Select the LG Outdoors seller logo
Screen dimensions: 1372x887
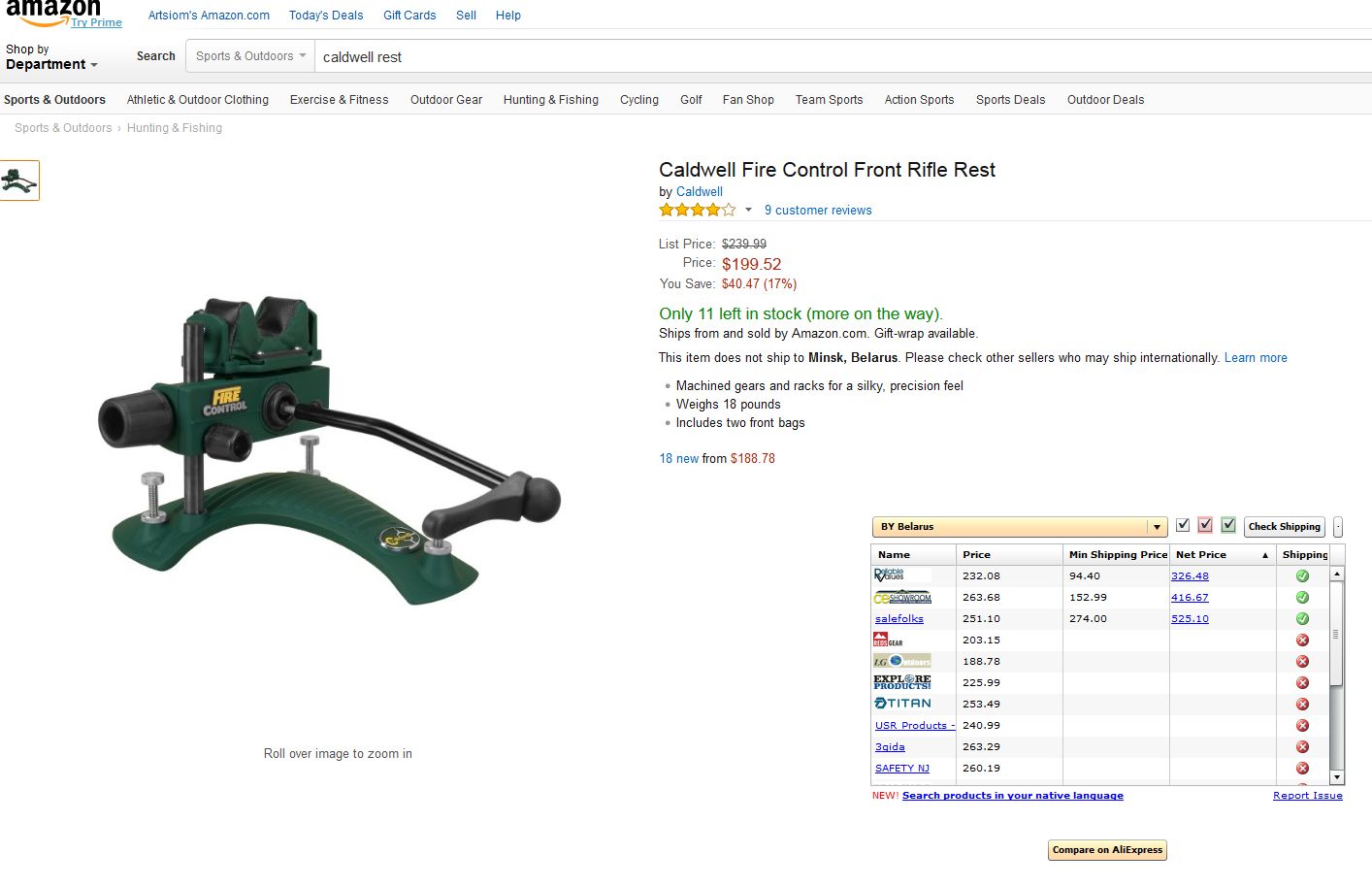[x=902, y=662]
